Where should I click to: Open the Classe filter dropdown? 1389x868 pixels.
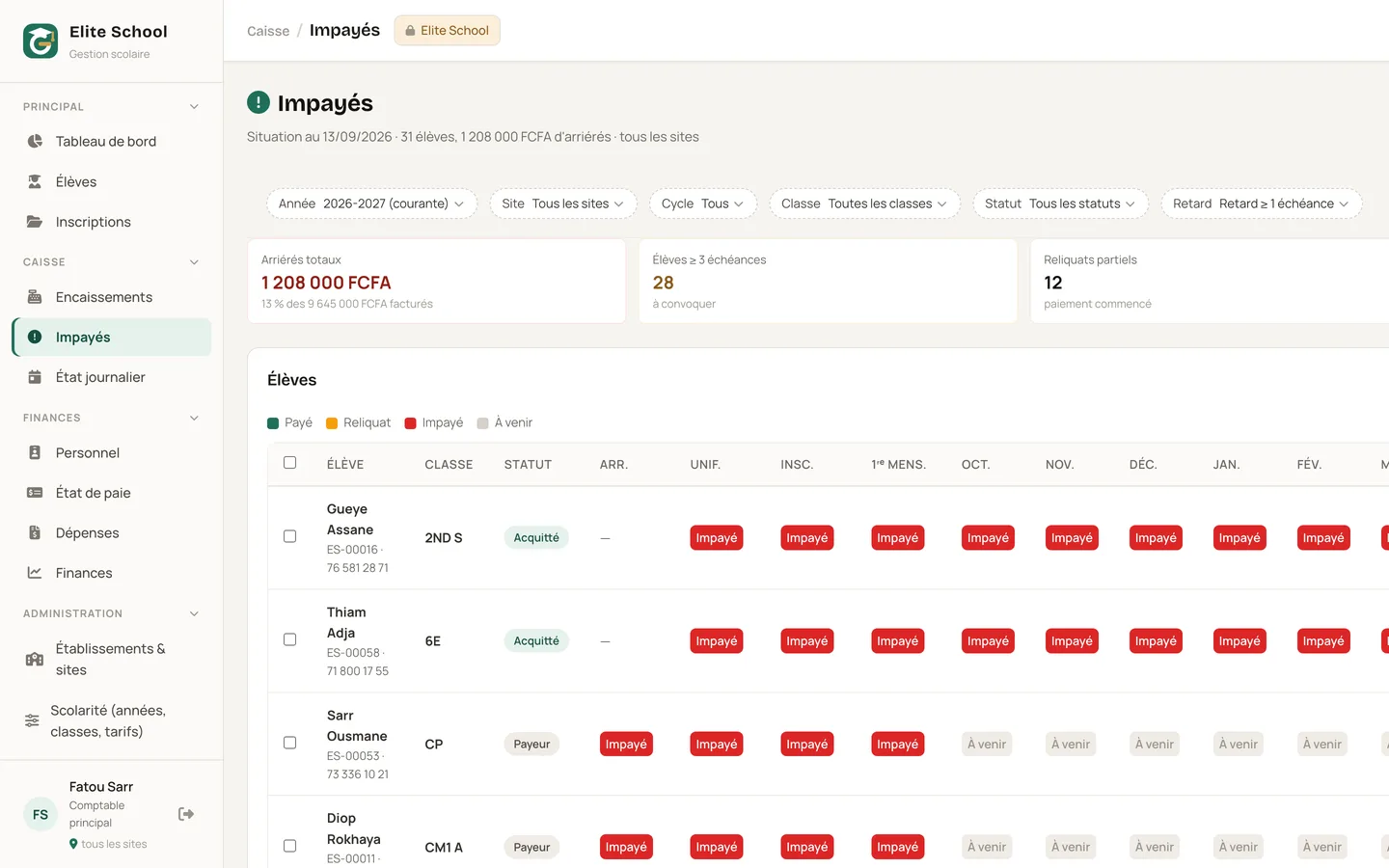(864, 203)
